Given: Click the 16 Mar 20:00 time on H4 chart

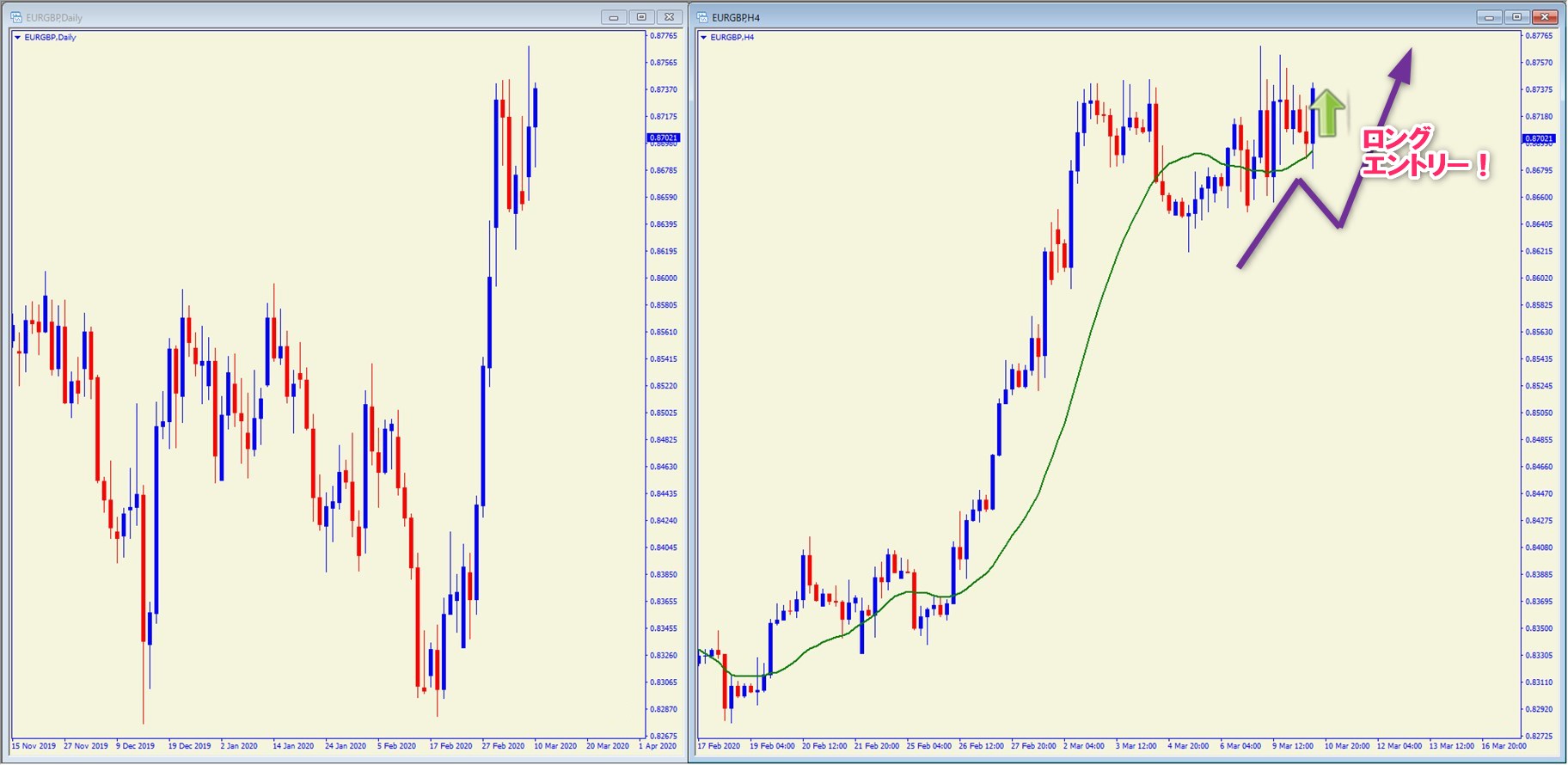Looking at the screenshot, I should (1504, 746).
